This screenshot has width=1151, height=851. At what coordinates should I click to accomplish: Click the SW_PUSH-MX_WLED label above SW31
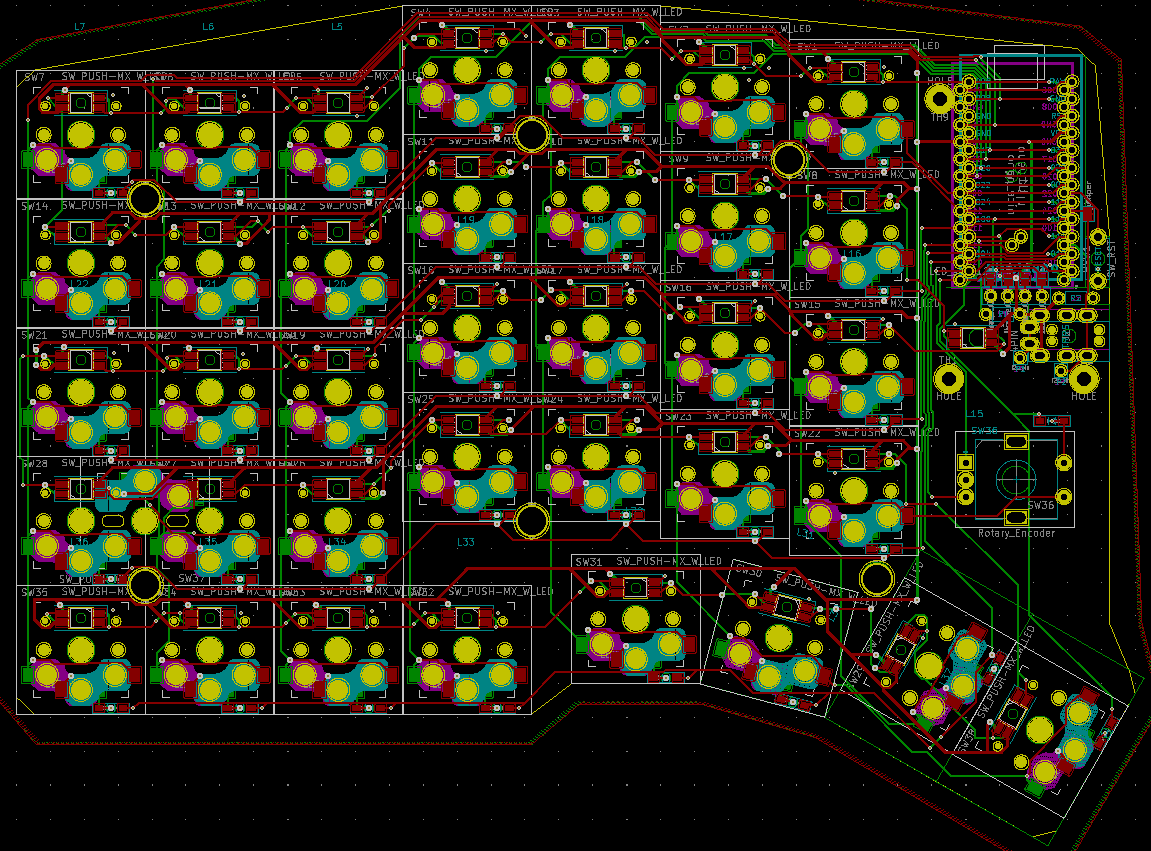coord(665,562)
